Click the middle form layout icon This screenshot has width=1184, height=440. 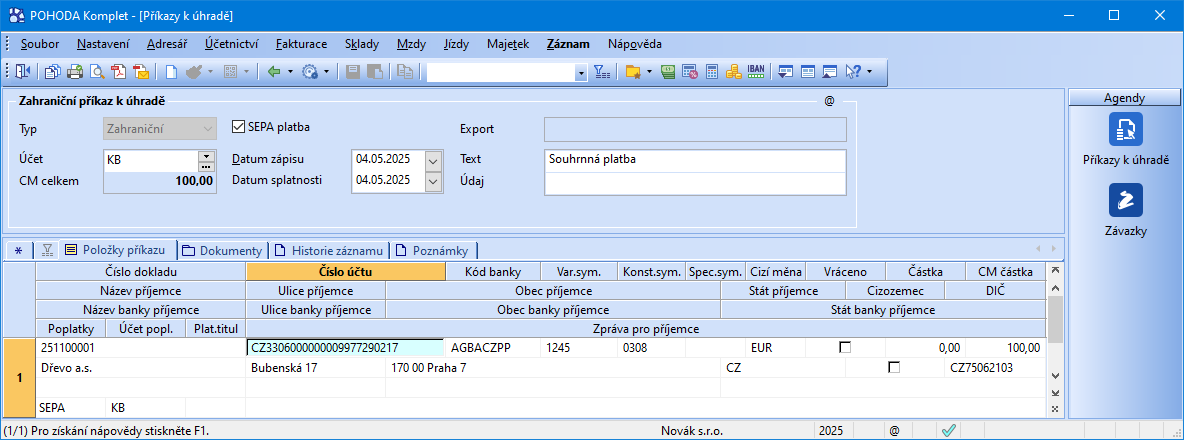807,72
